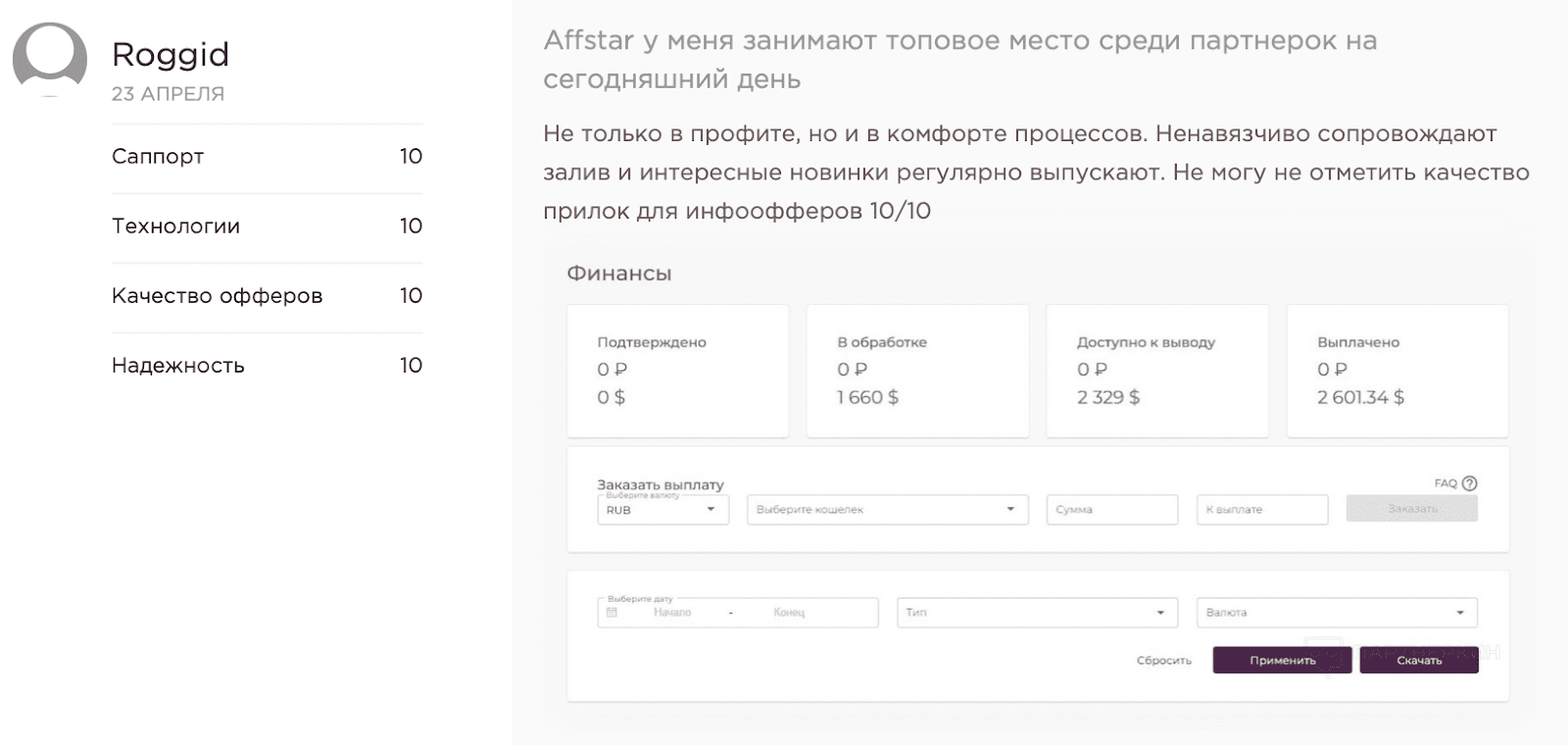The height and width of the screenshot is (745, 1568).
Task: Select the Качество офферов rating row
Action: (267, 296)
